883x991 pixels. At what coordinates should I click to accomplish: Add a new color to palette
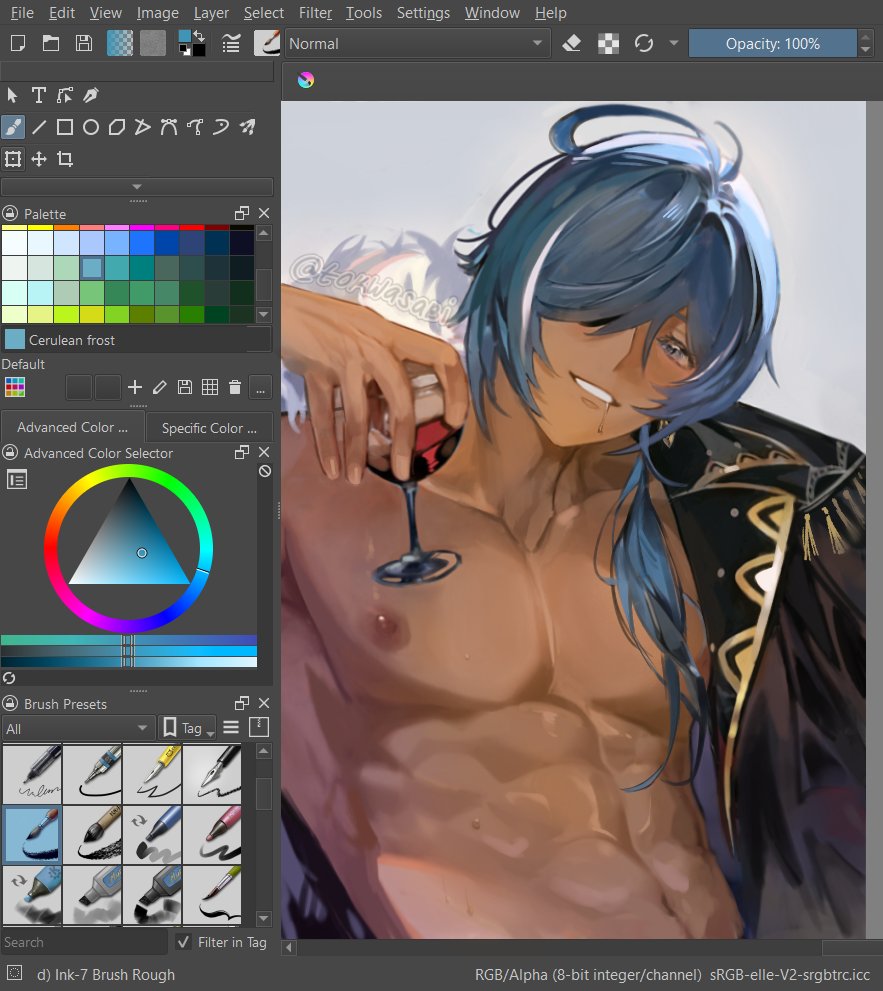(x=135, y=387)
